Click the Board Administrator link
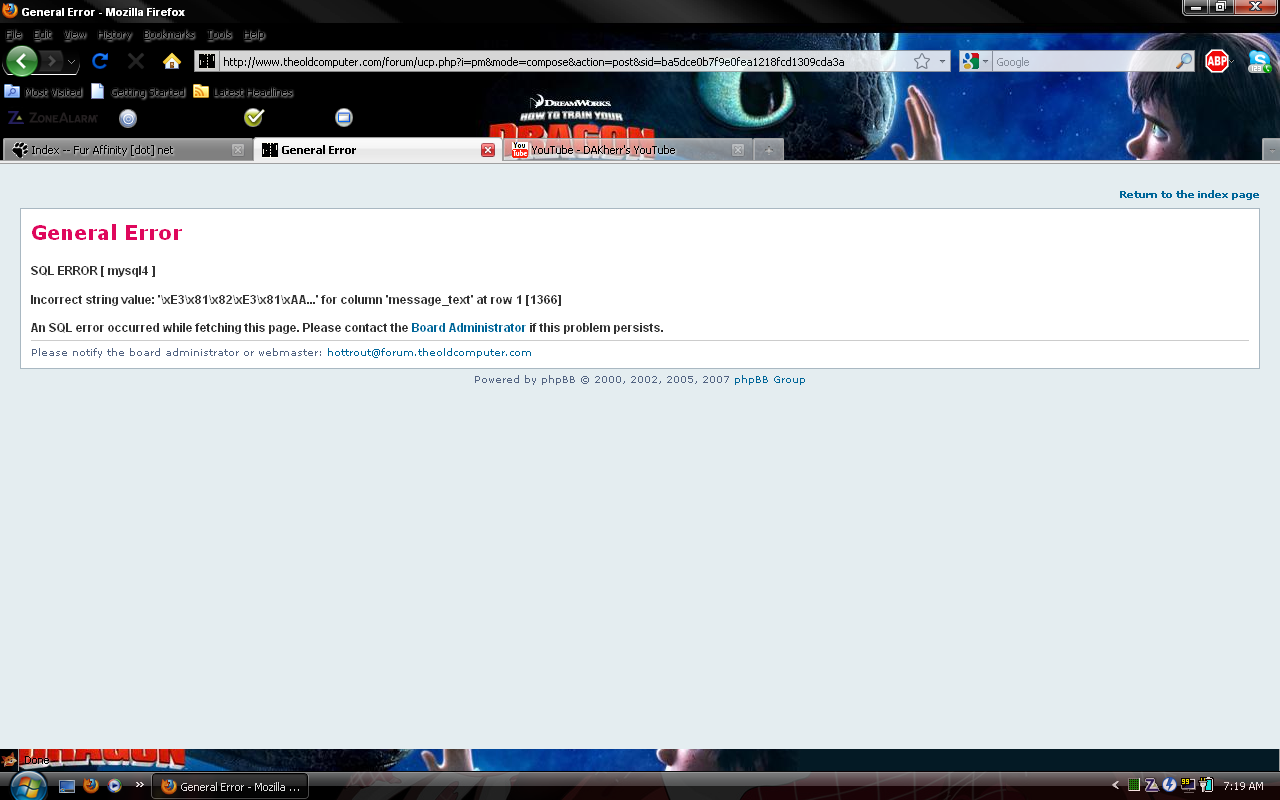Screen dimensions: 1280x800 tap(468, 328)
